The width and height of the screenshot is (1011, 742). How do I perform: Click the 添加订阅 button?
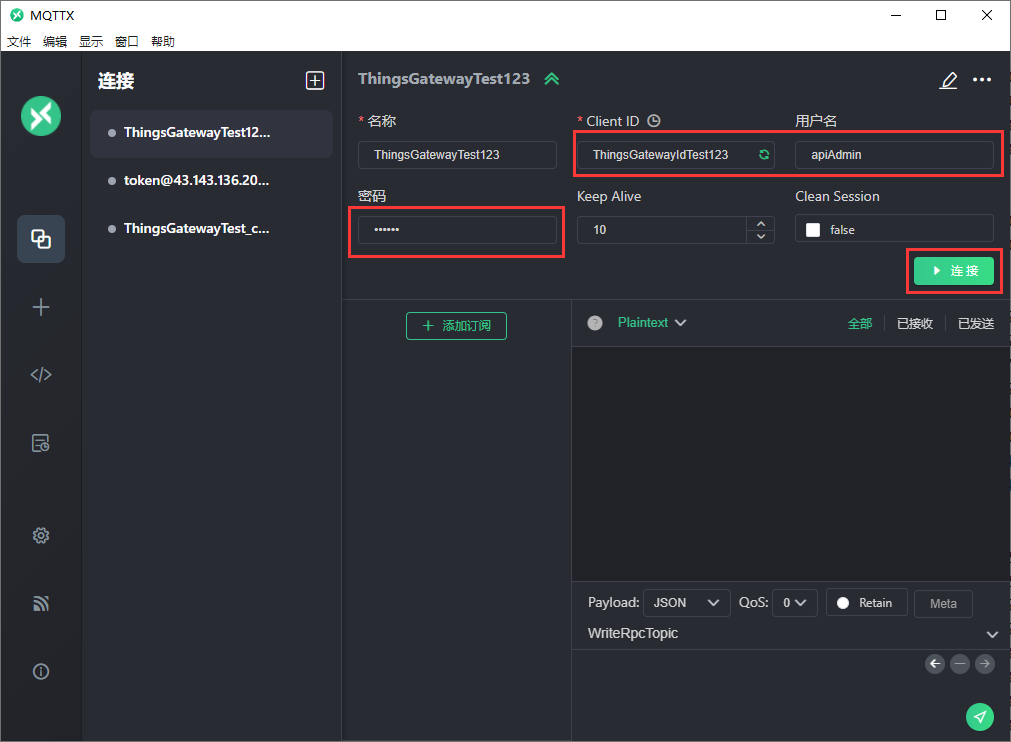[x=456, y=326]
